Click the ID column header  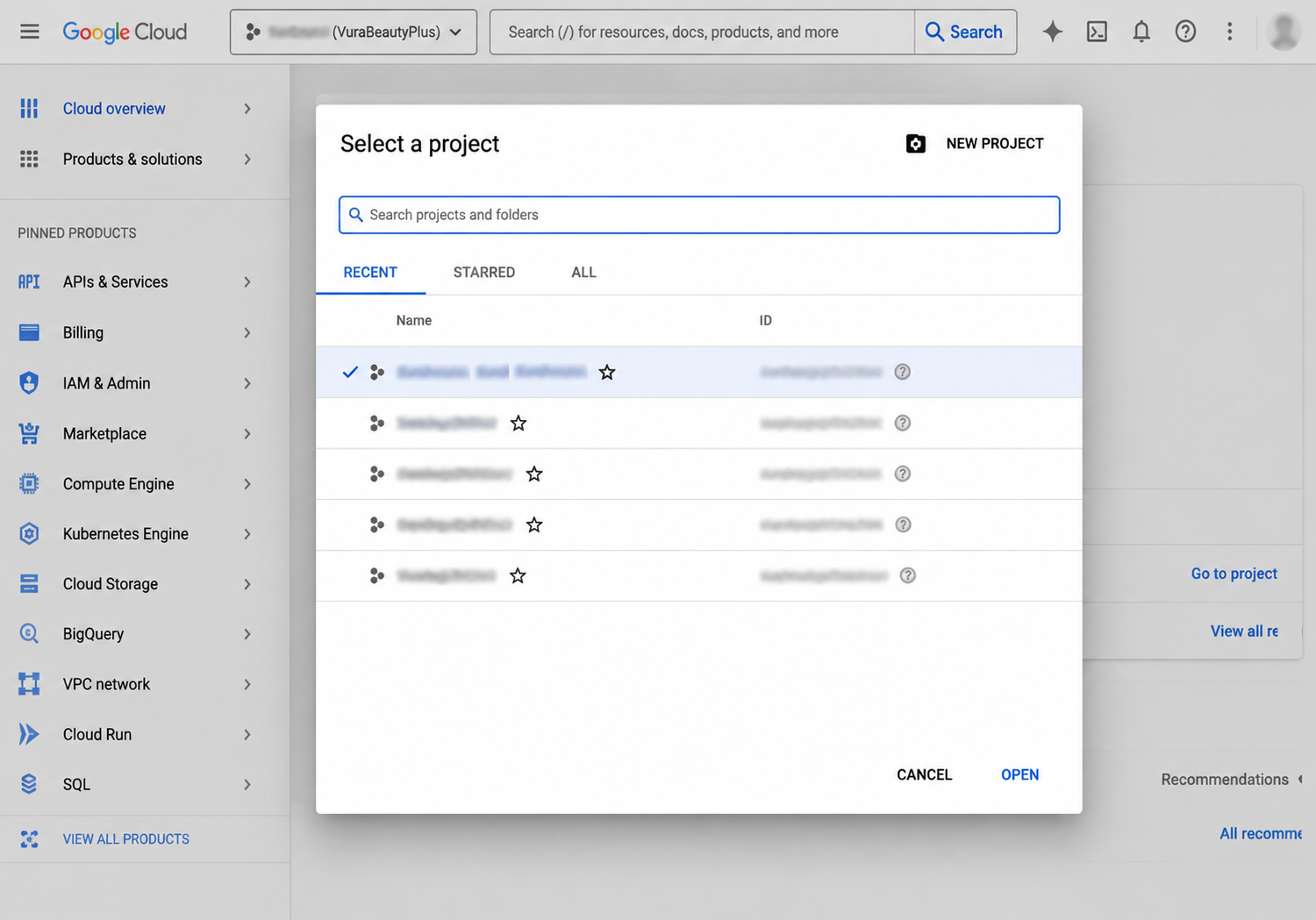pos(766,320)
